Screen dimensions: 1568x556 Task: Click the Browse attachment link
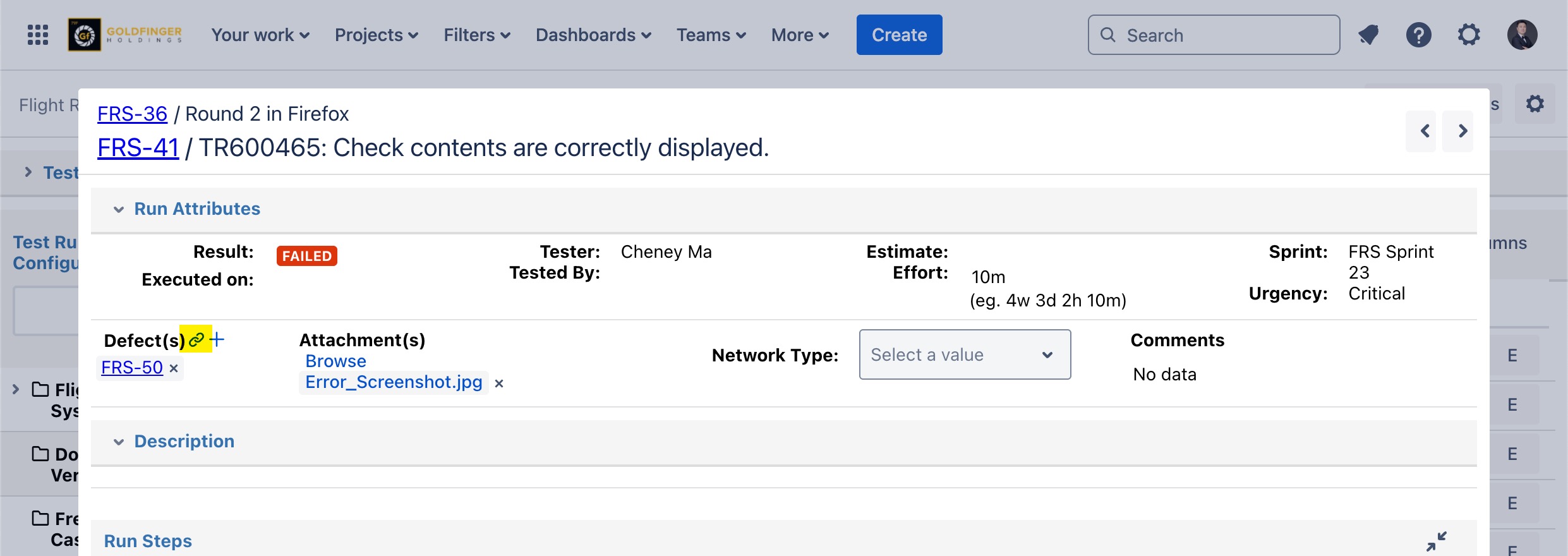335,361
